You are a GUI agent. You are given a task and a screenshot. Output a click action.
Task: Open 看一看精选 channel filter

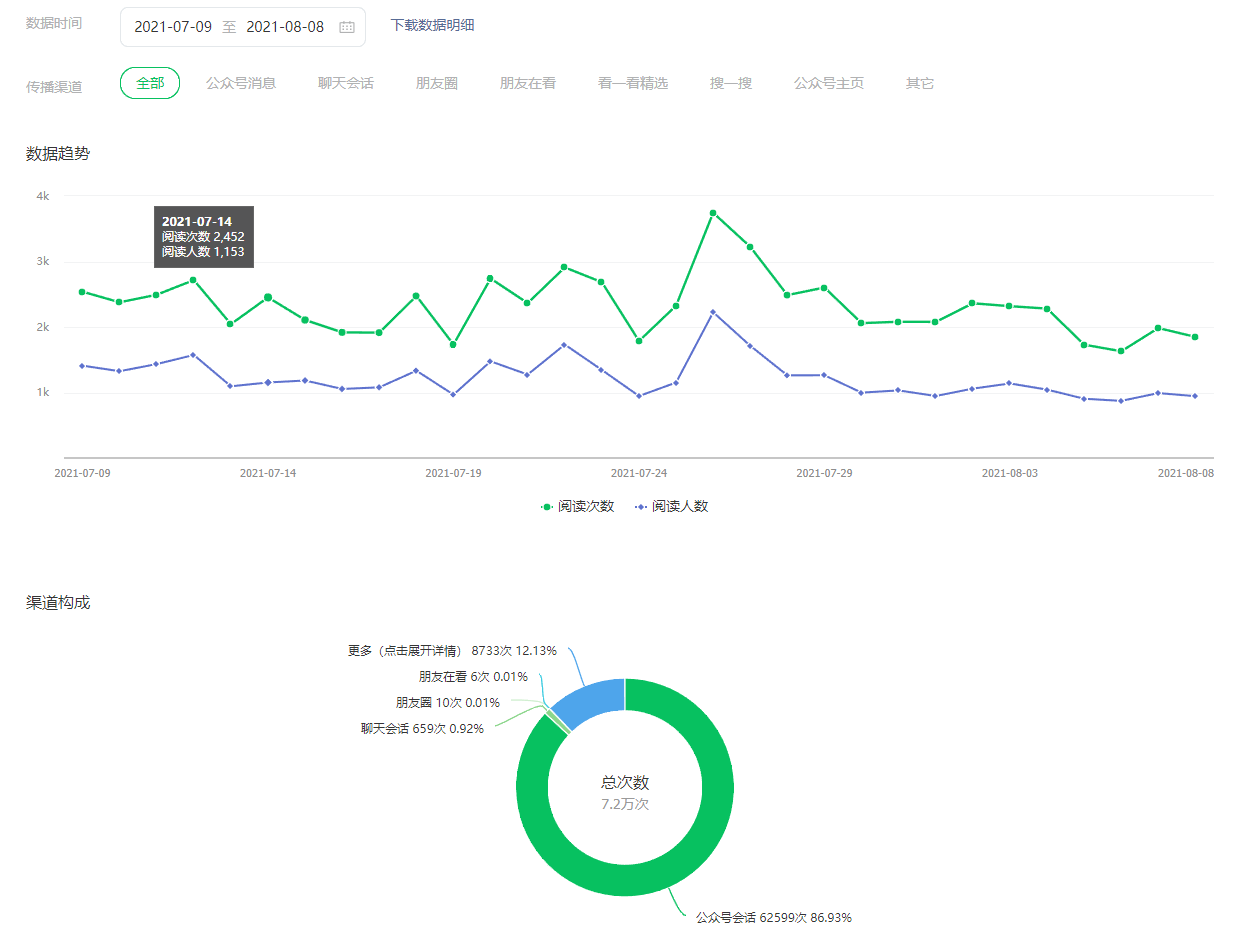(633, 84)
